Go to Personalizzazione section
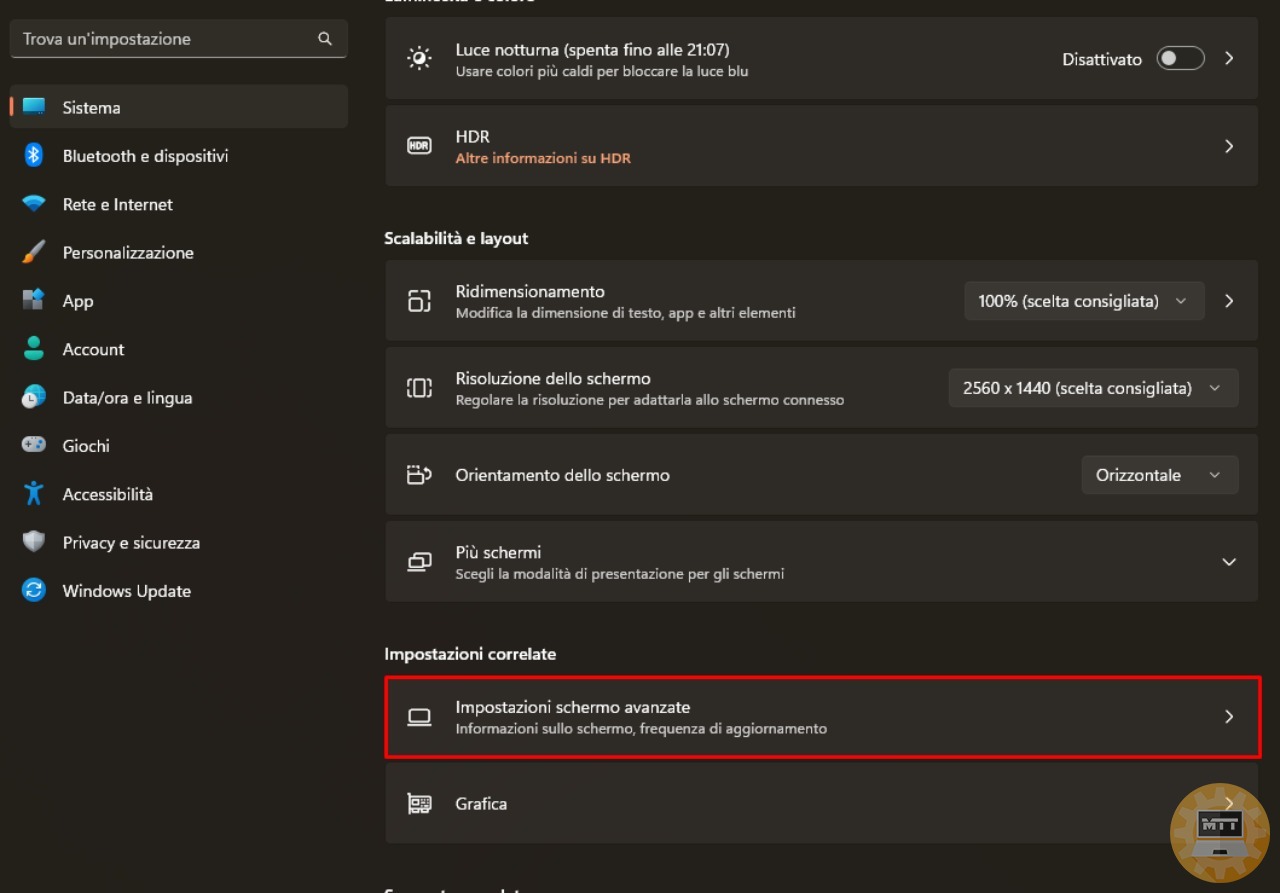 179,253
